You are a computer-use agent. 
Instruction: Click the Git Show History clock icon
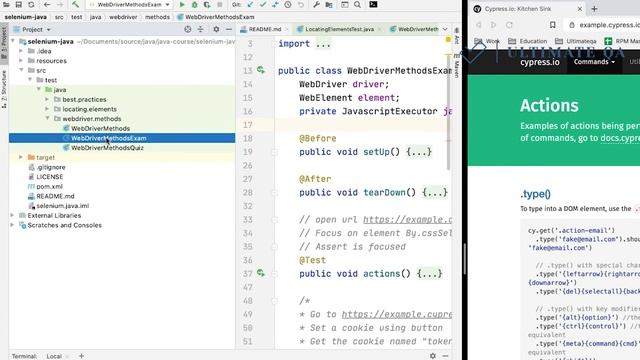288,4
